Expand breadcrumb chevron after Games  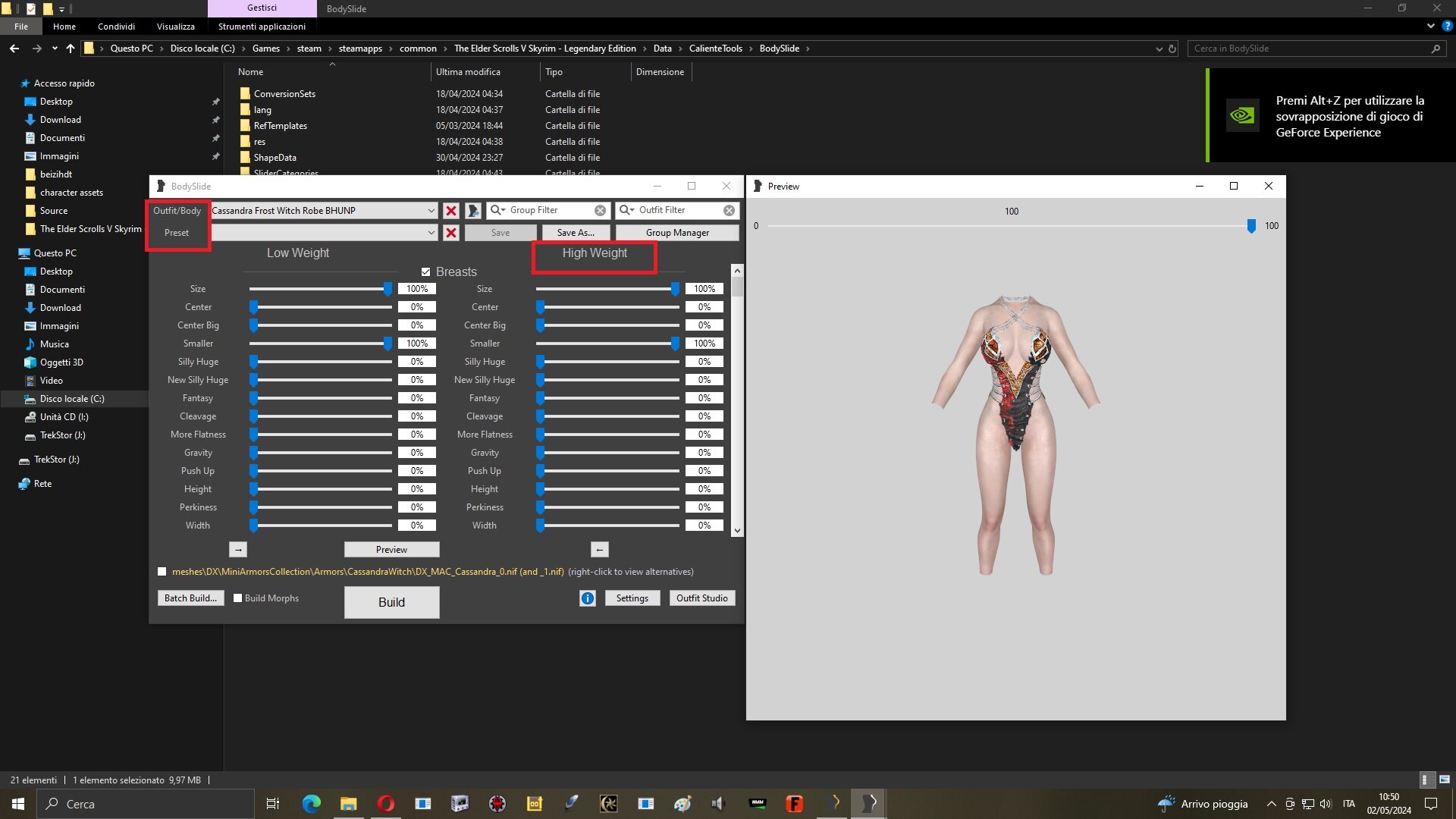click(288, 49)
